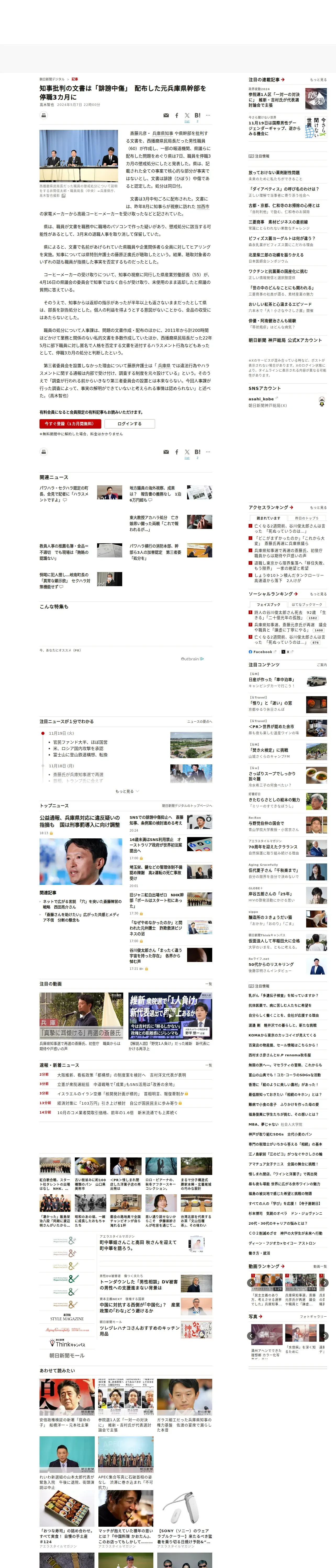This screenshot has height=1568, width=336.
Task: Open ニュースの要点へ link
Action: [200, 721]
